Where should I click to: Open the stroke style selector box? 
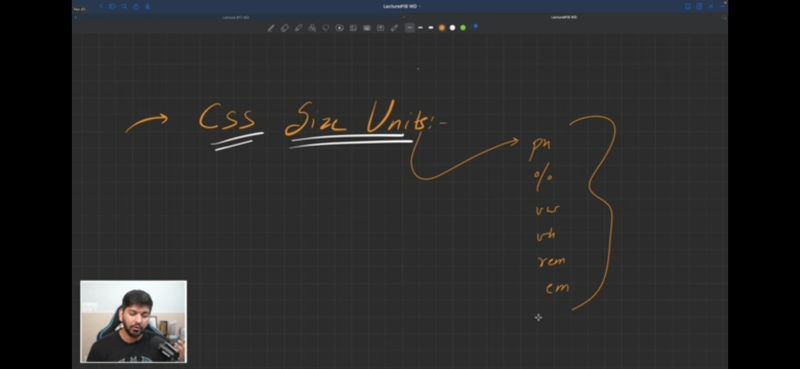coord(410,28)
